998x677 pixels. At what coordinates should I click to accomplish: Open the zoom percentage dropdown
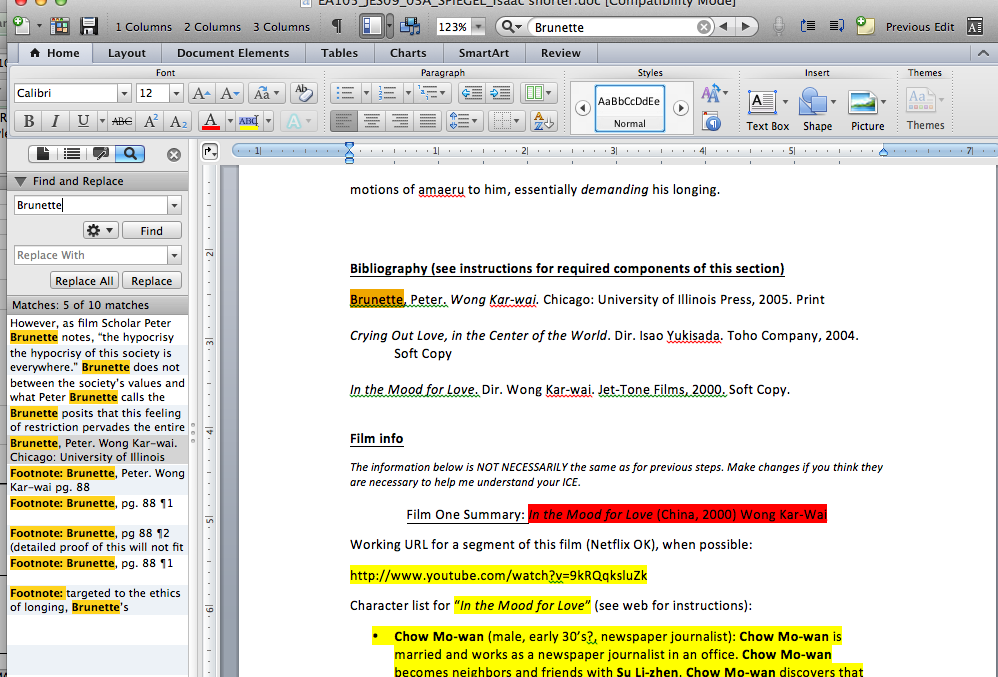point(478,27)
